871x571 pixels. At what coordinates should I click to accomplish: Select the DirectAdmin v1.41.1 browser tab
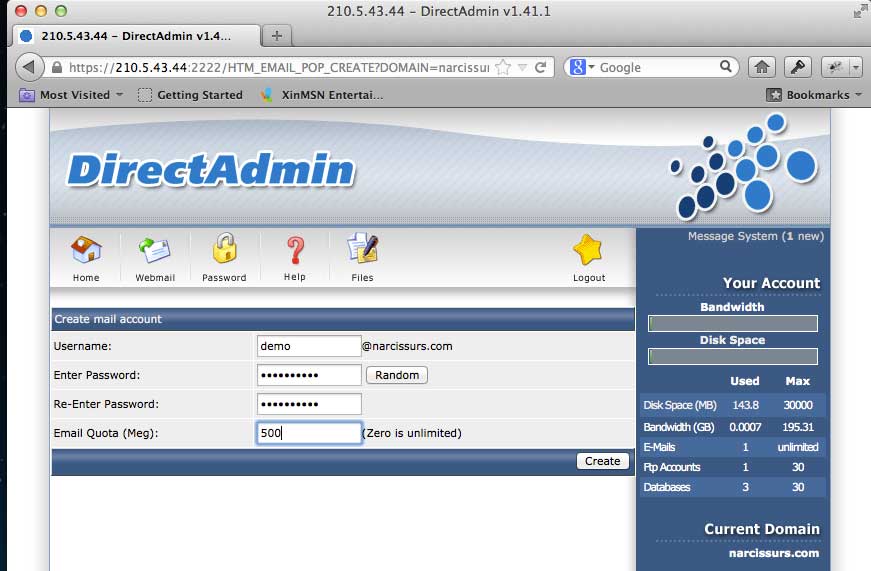tap(136, 36)
